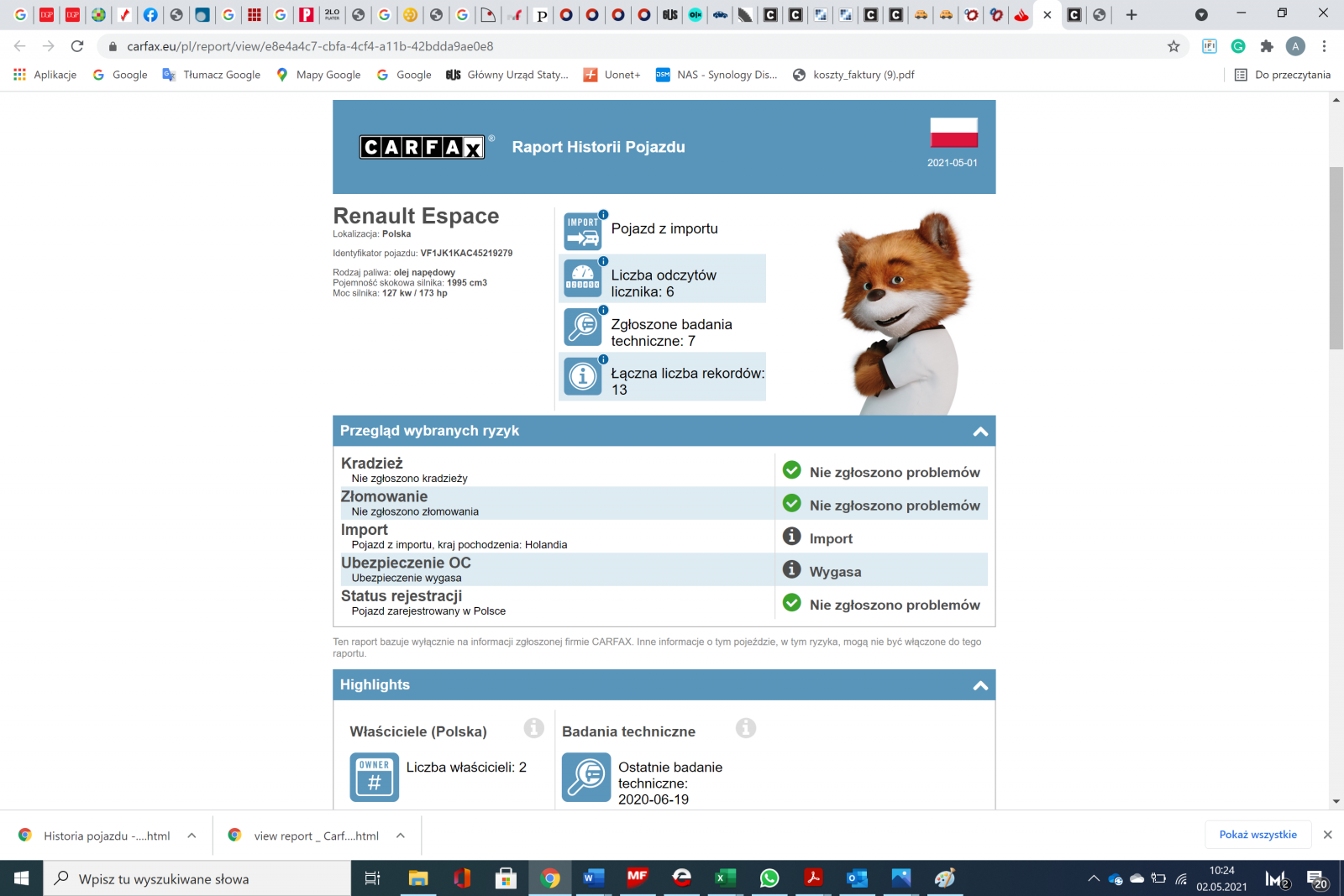Click the total records info icon
Image resolution: width=1344 pixels, height=896 pixels.
[x=582, y=377]
